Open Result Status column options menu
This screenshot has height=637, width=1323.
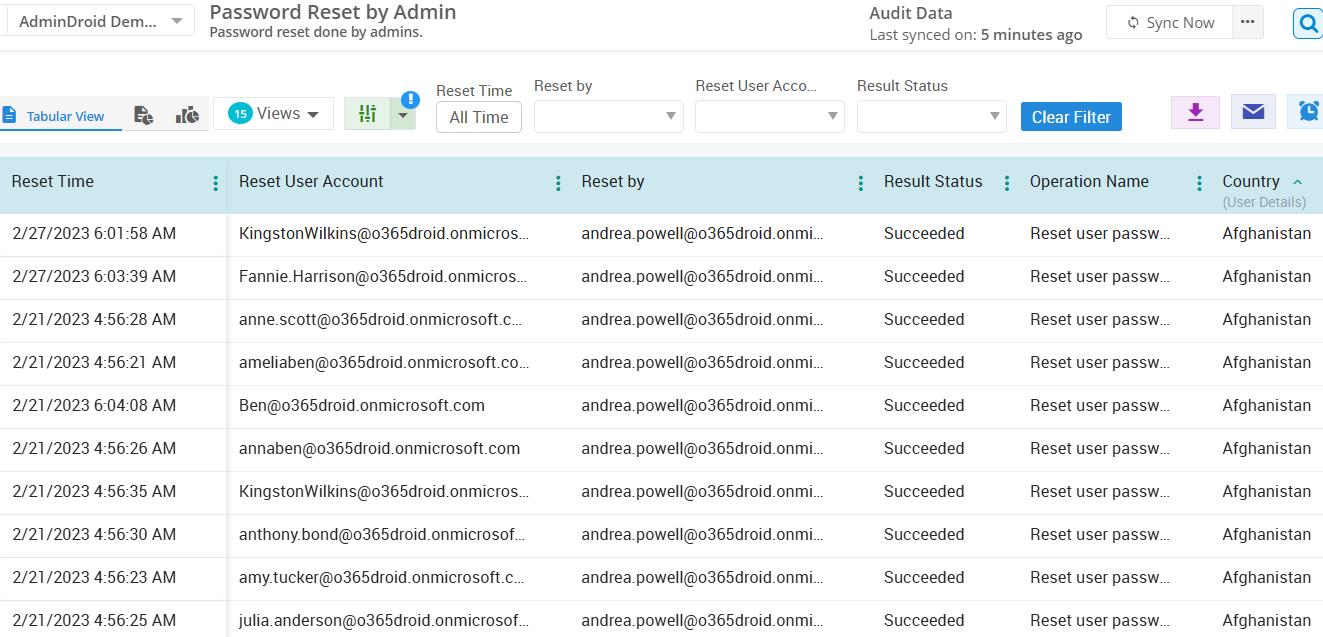pyautogui.click(x=1007, y=183)
